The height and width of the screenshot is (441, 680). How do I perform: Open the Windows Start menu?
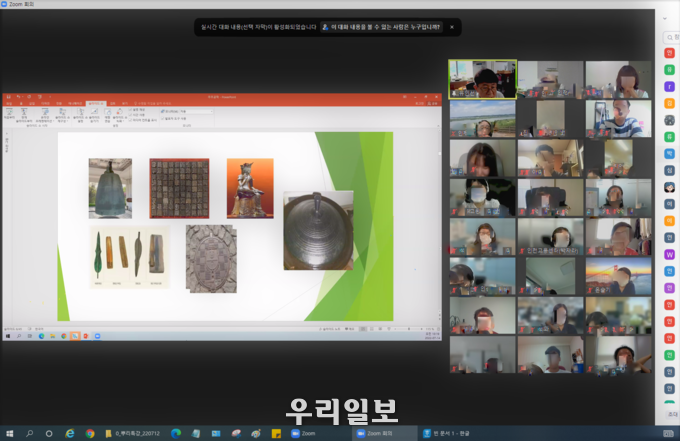tap(9, 433)
